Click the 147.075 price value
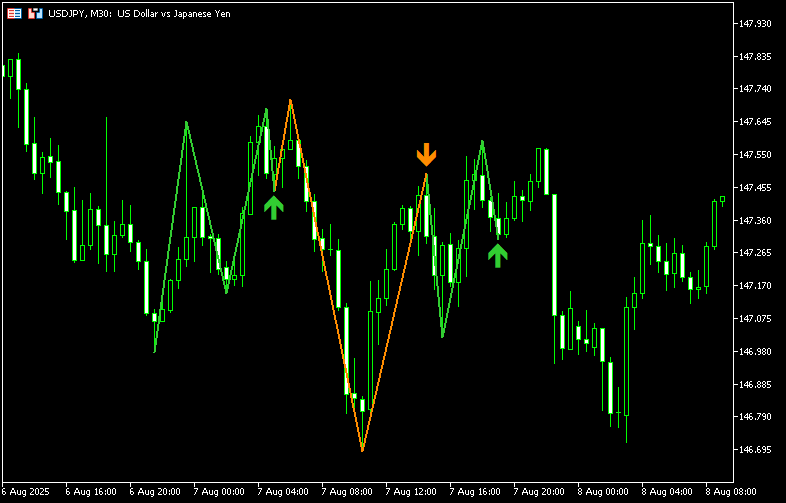 (755, 318)
